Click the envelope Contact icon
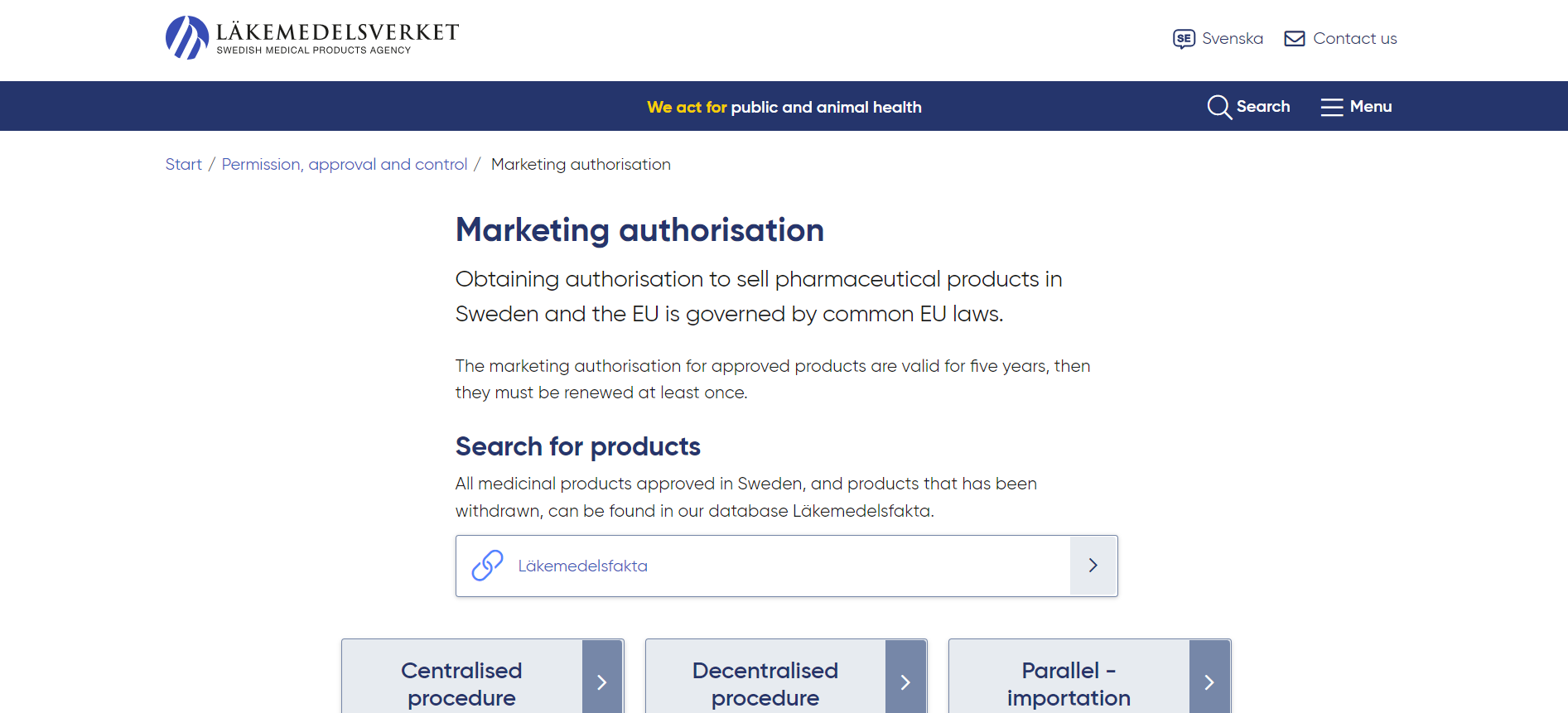This screenshot has height=713, width=1568. (1294, 39)
